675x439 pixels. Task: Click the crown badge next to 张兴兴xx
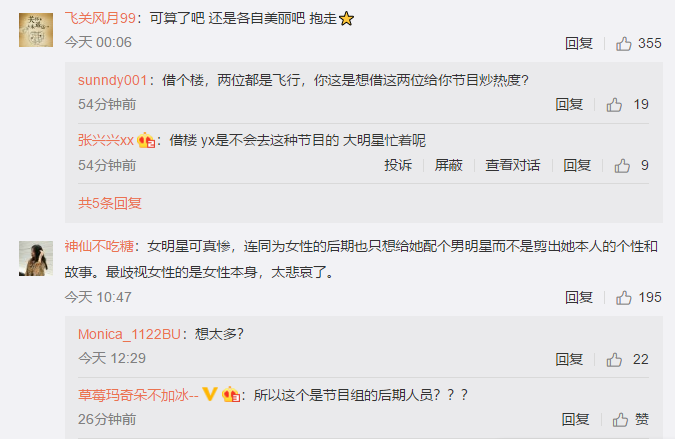pos(146,140)
